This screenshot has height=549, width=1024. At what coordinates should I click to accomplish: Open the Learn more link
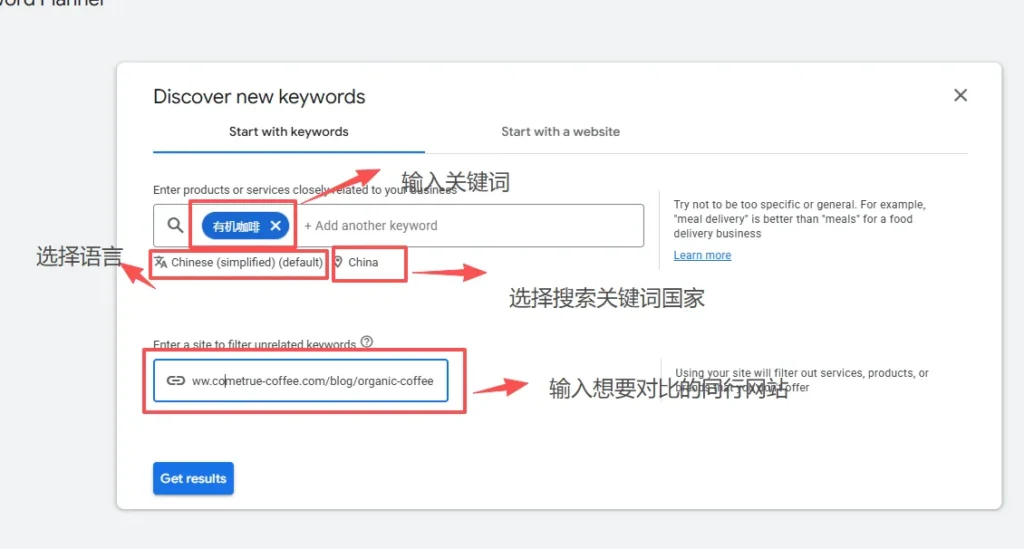(702, 255)
